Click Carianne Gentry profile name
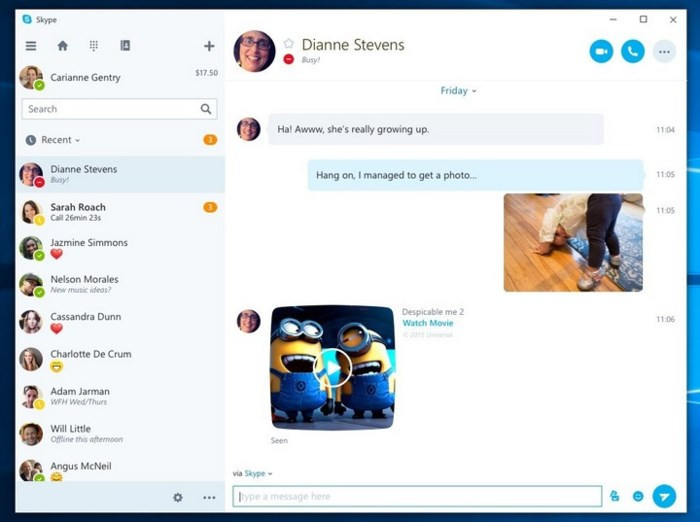Screen dimensions: 700x522 85,78
